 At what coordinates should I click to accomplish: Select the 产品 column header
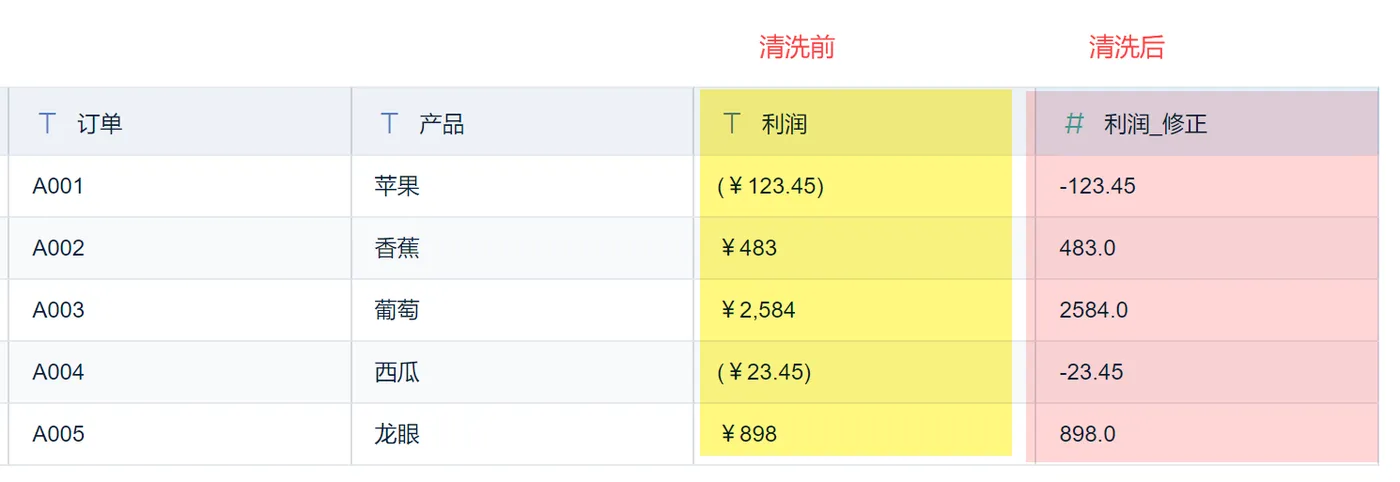point(441,124)
